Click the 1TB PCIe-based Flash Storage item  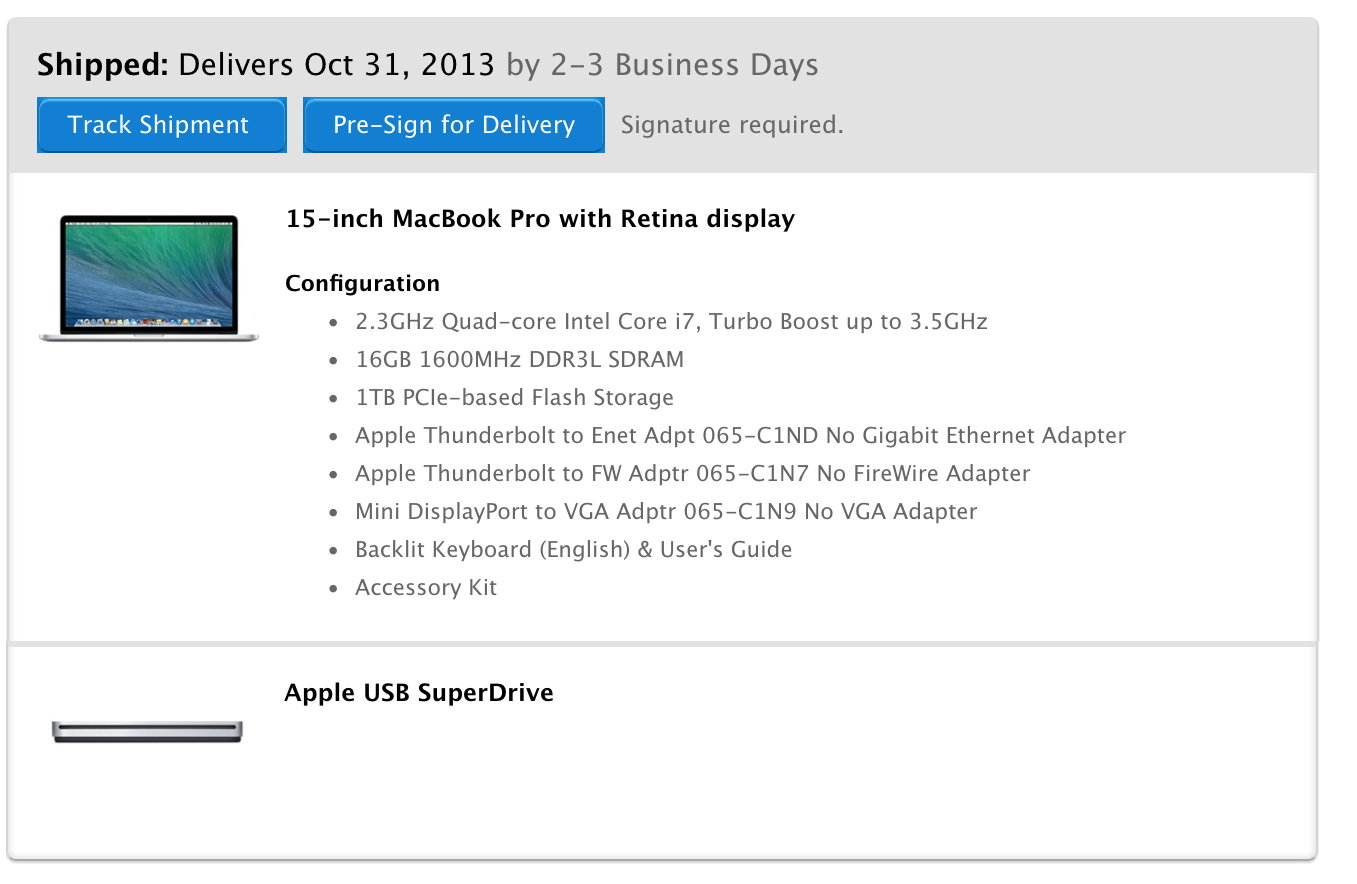click(x=514, y=398)
